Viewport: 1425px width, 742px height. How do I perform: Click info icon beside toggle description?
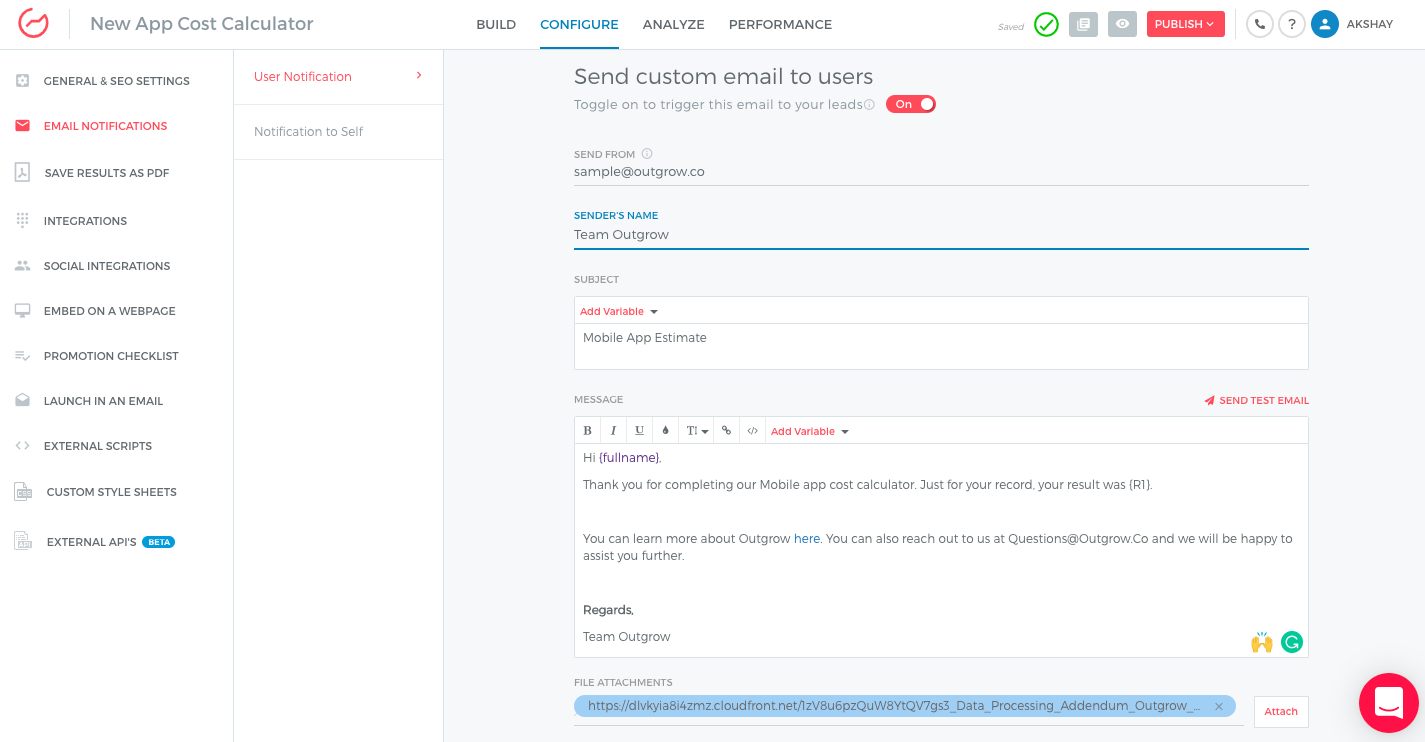pos(869,105)
